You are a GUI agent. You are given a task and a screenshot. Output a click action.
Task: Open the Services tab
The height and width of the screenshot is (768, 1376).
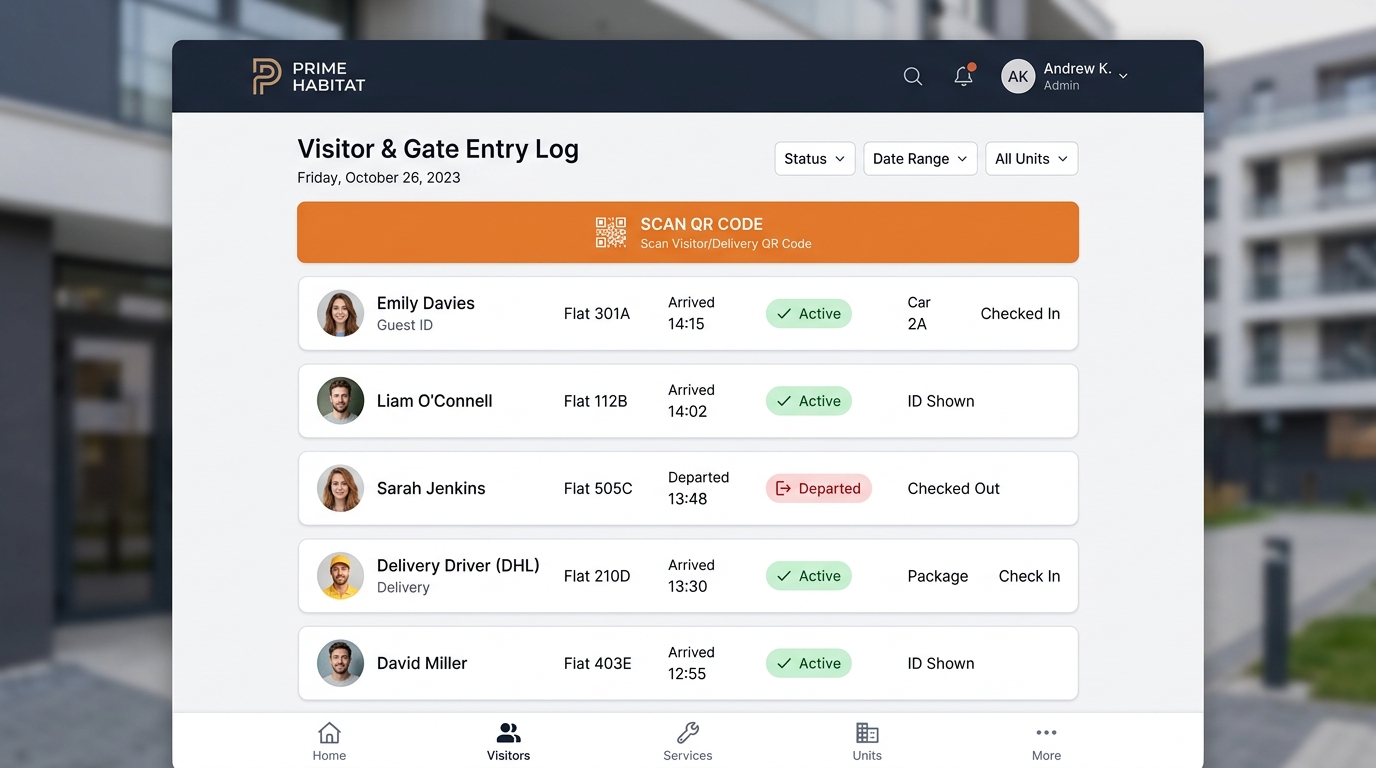coord(688,741)
